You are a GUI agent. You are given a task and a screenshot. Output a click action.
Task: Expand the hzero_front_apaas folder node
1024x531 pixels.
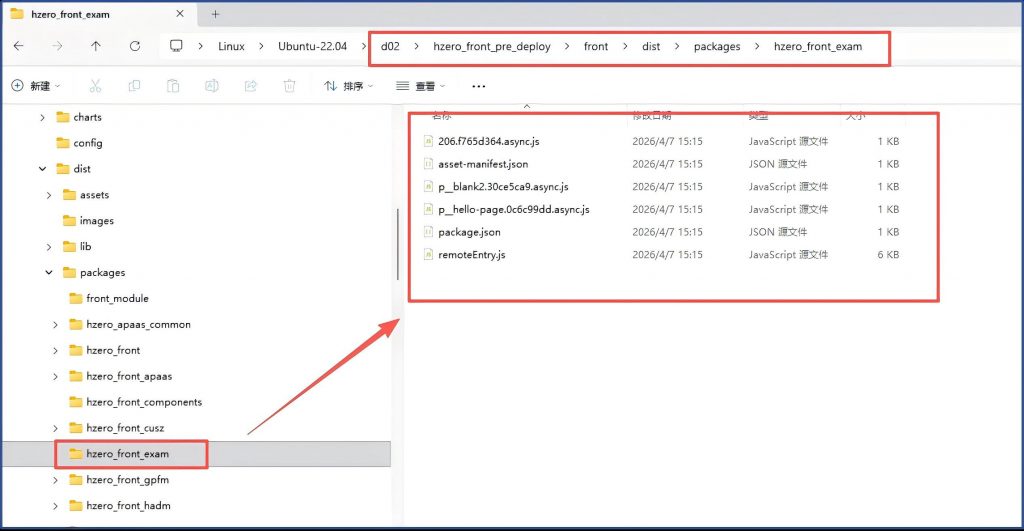55,376
